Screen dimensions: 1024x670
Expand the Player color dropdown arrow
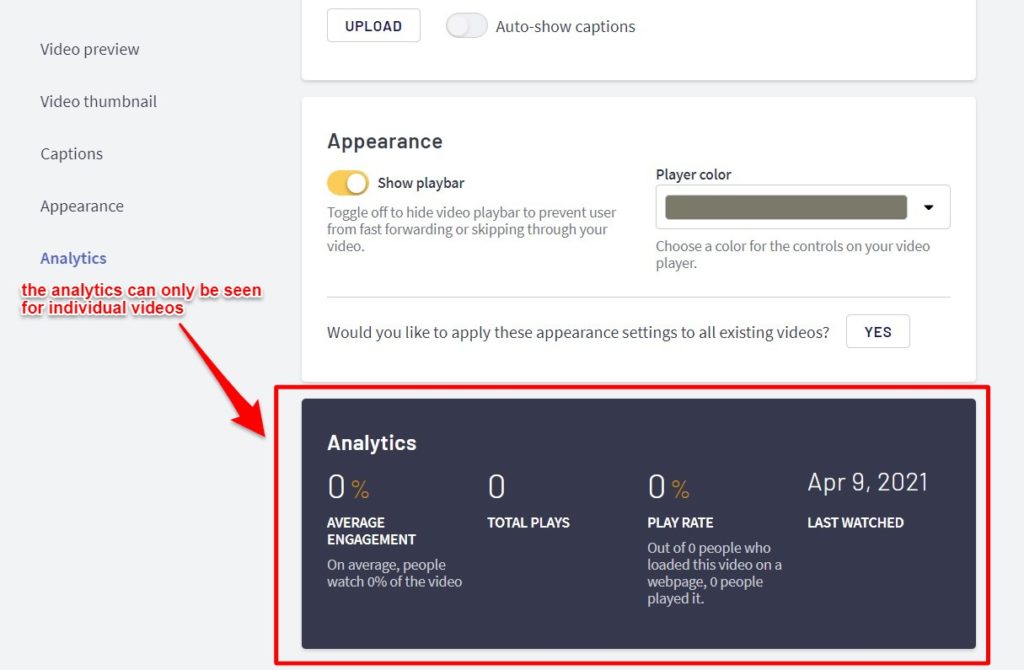(928, 207)
